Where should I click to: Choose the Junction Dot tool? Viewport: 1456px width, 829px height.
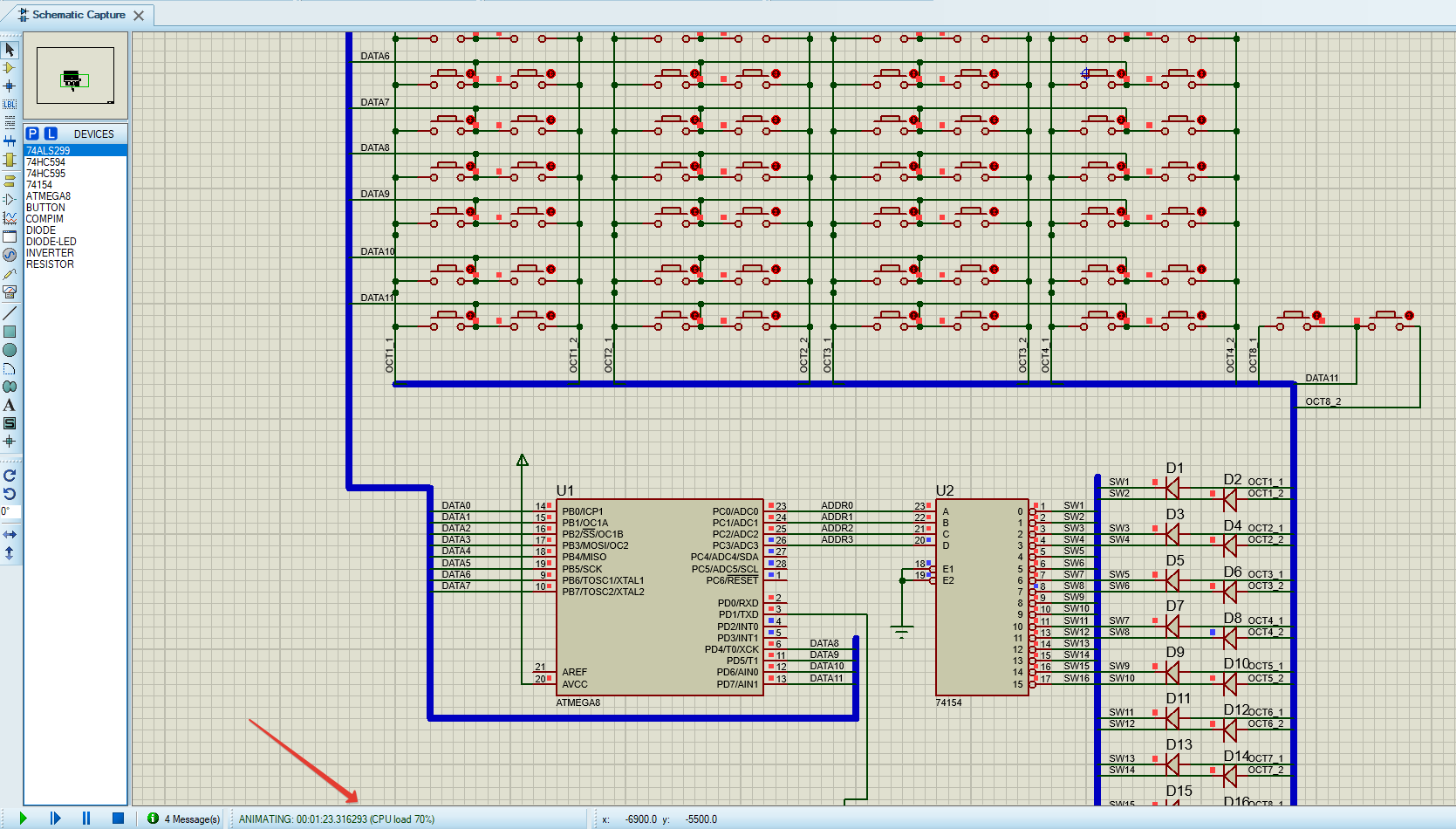[x=10, y=86]
